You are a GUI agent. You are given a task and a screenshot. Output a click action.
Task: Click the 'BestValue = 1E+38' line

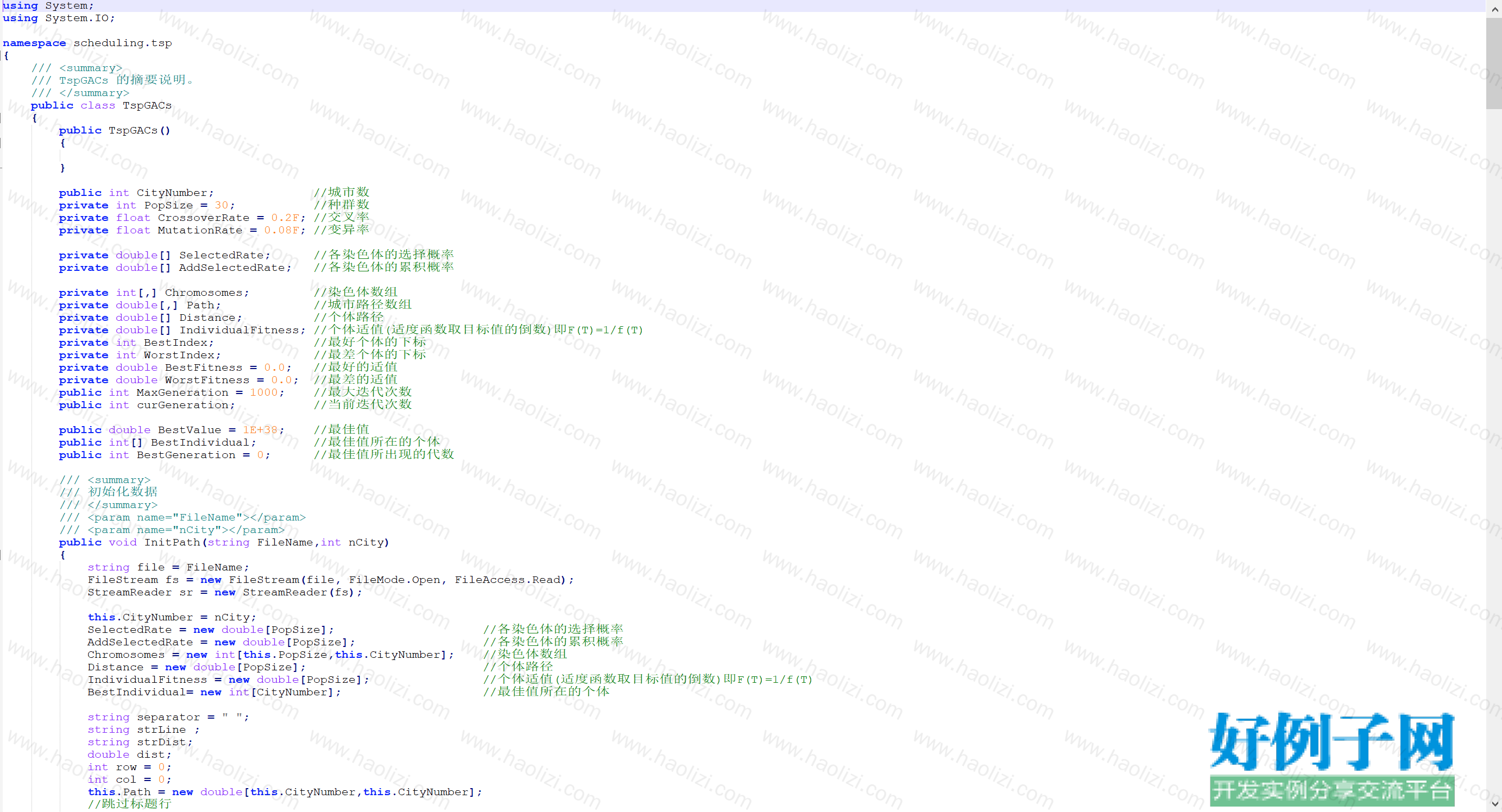[172, 430]
